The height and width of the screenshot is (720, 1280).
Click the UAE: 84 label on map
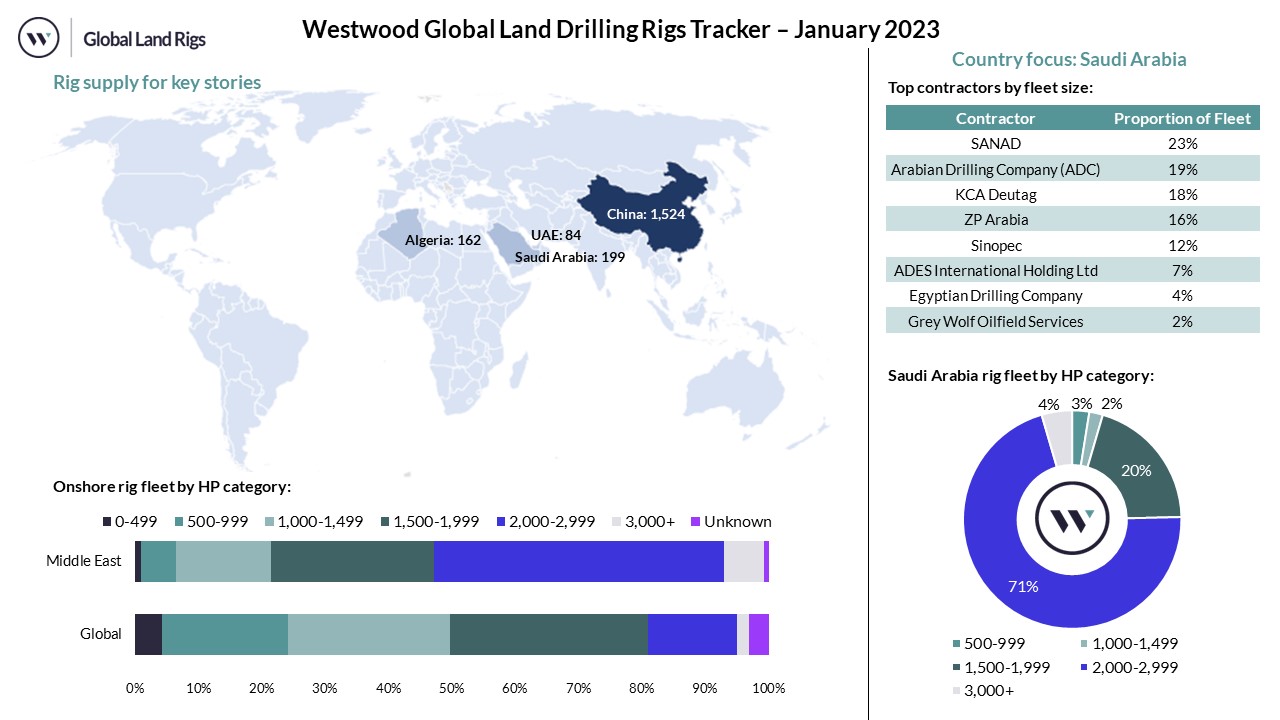pyautogui.click(x=555, y=234)
